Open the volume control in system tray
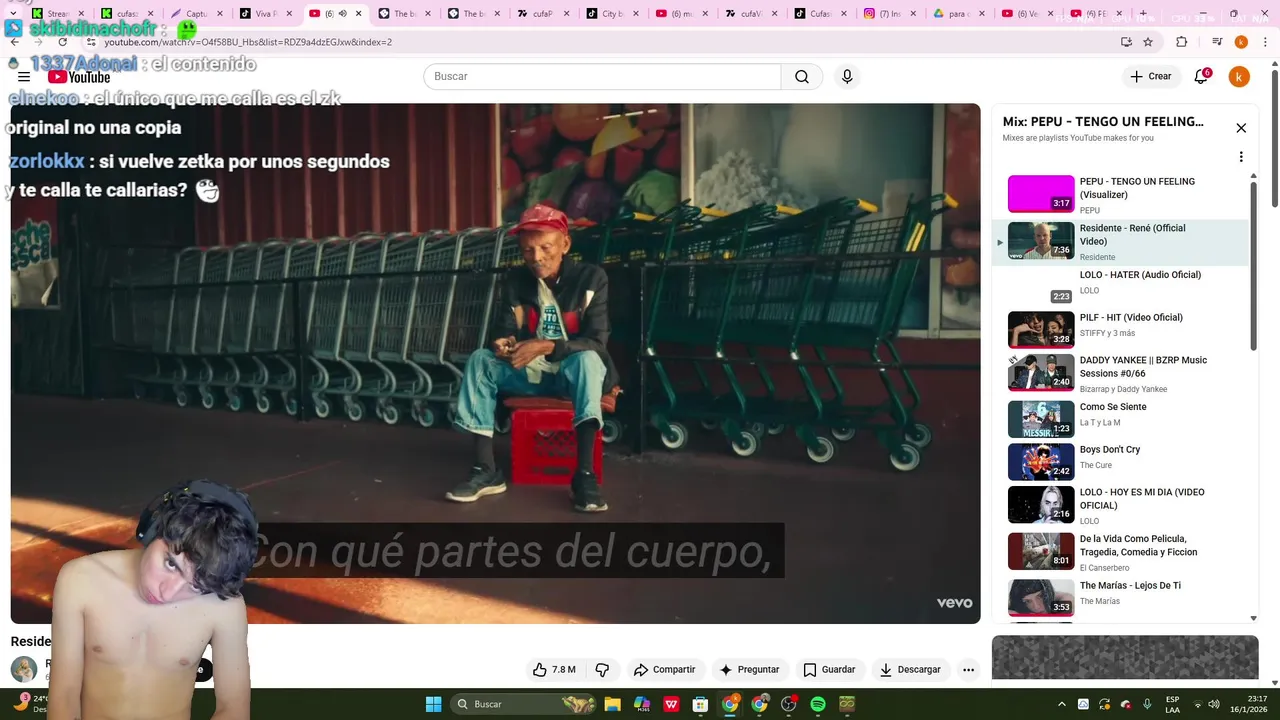This screenshot has width=1280, height=720. (1214, 704)
